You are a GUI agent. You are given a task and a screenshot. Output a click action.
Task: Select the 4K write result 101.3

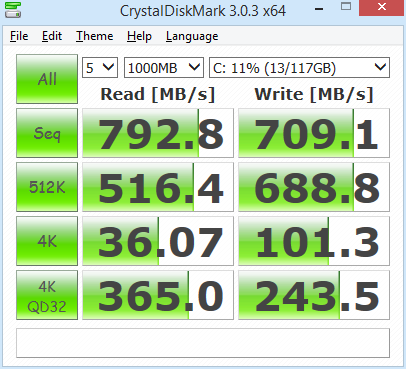tap(314, 241)
